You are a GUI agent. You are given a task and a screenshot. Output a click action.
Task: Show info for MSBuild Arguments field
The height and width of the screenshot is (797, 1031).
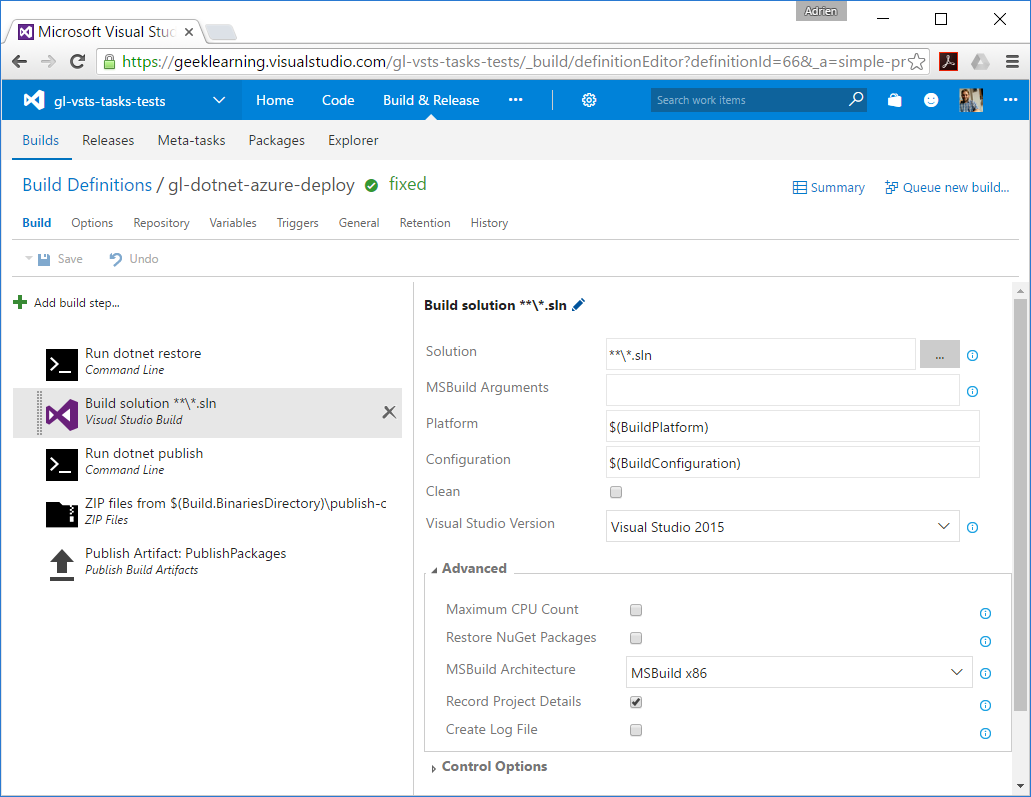pyautogui.click(x=972, y=392)
